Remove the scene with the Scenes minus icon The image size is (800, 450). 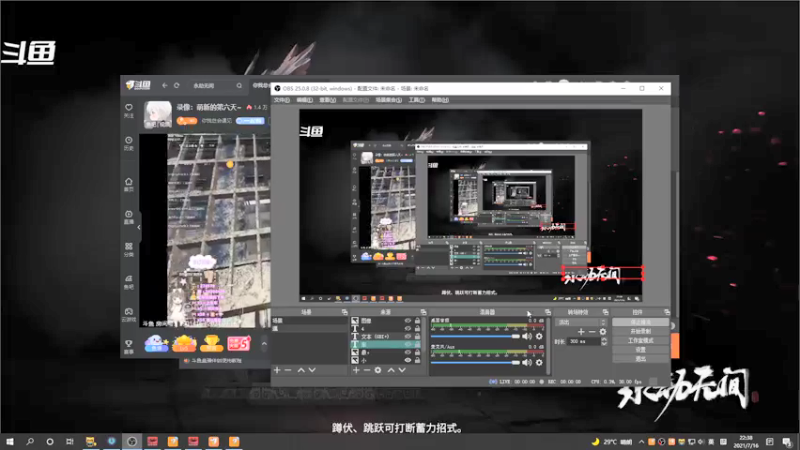pos(288,370)
